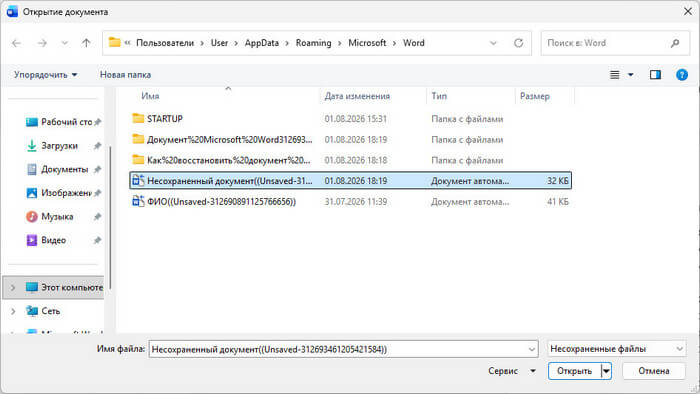Sort by Размер column header

coord(534,96)
